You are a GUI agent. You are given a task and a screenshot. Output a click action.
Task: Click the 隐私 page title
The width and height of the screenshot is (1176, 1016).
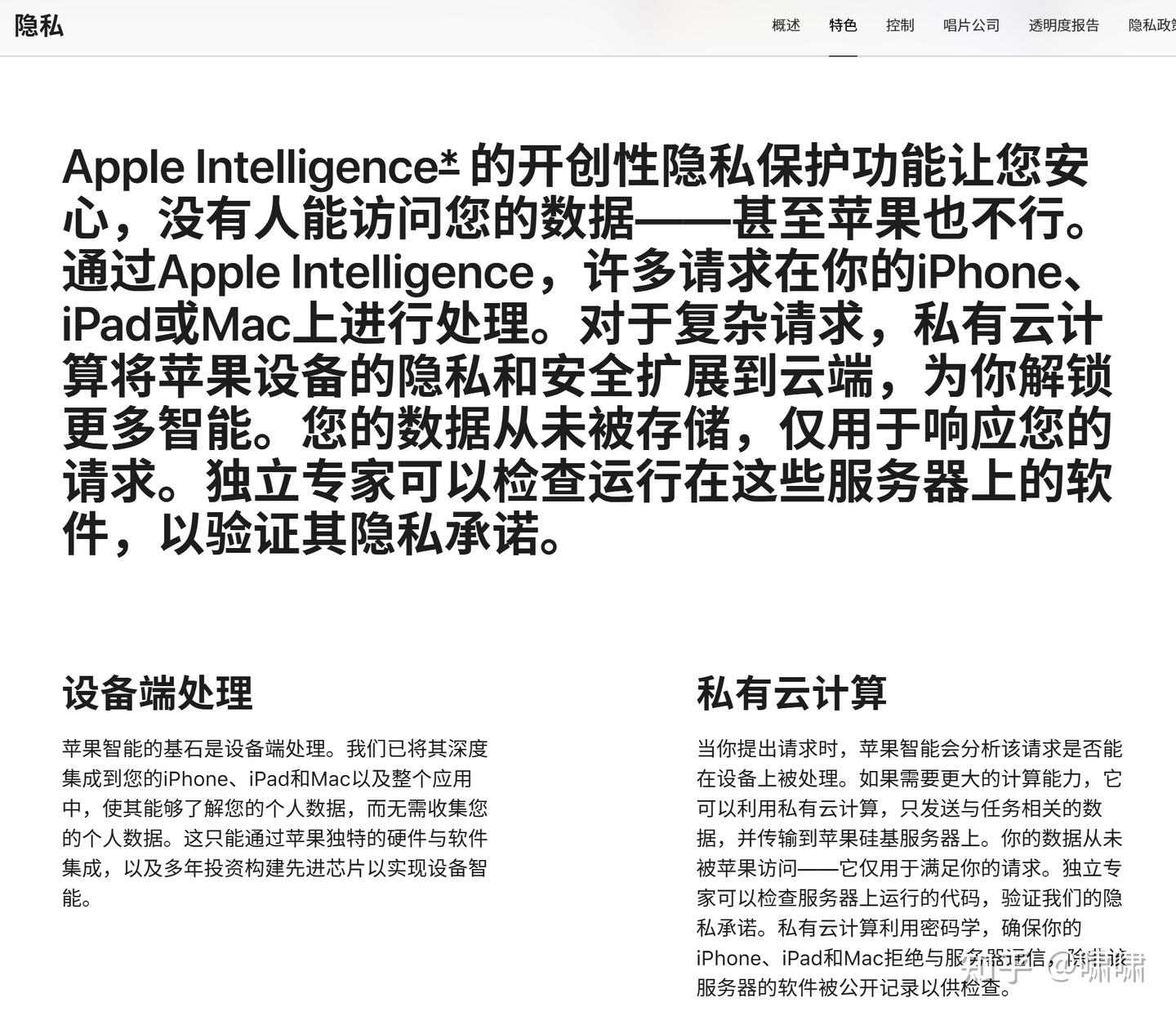click(x=39, y=25)
